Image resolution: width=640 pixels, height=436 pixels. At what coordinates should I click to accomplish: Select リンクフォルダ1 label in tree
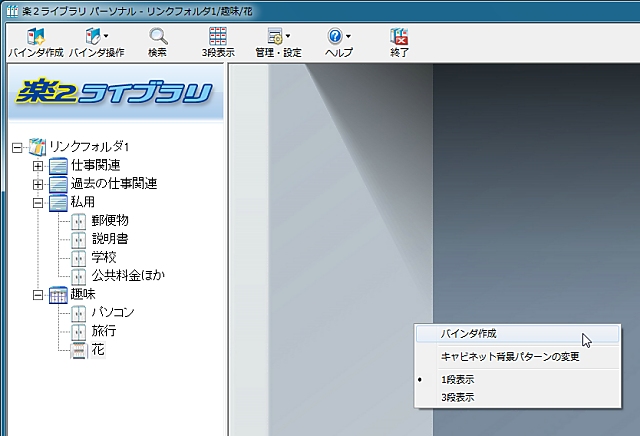click(89, 146)
